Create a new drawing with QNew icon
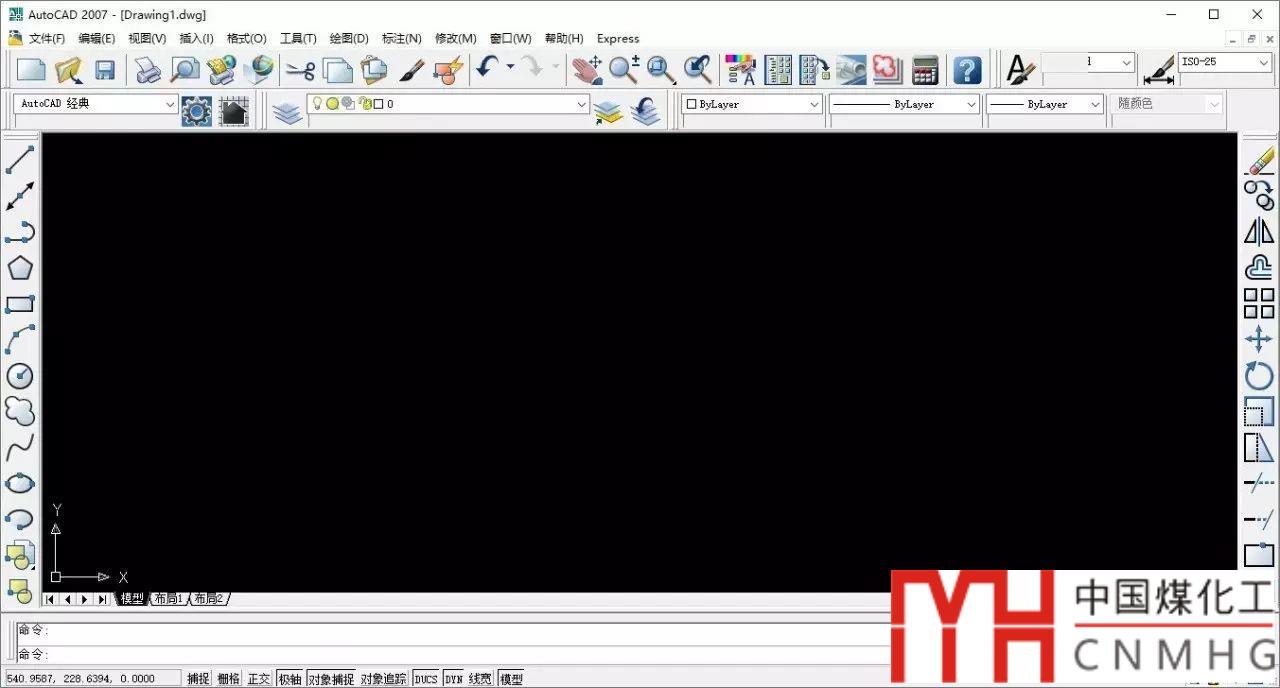1280x688 pixels. [x=32, y=69]
